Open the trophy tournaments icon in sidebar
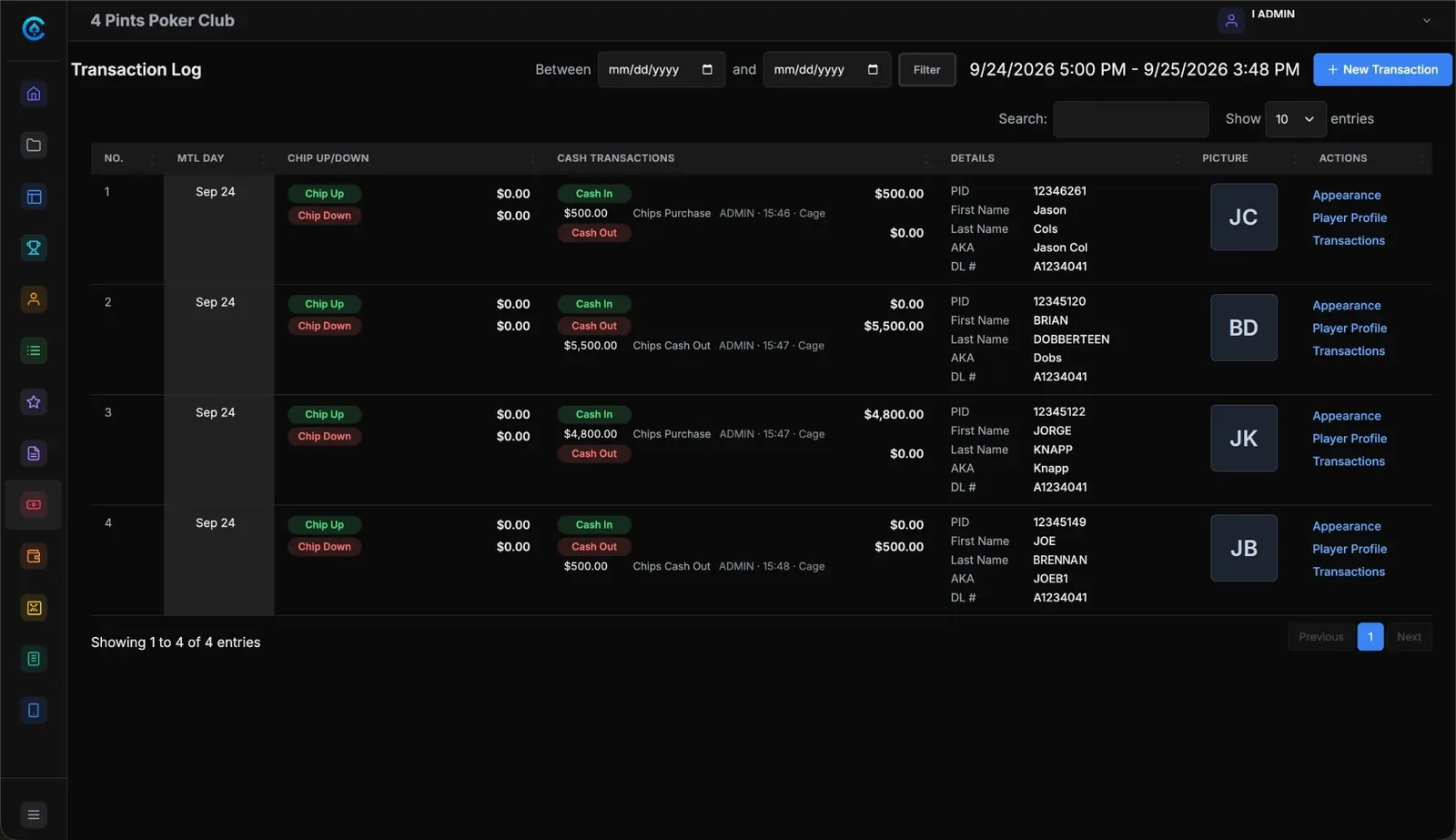The image size is (1456, 840). coord(34,248)
